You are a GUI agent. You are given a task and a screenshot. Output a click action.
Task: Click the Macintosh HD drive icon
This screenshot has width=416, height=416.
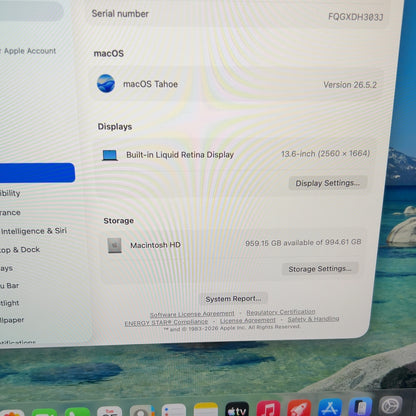pos(114,245)
